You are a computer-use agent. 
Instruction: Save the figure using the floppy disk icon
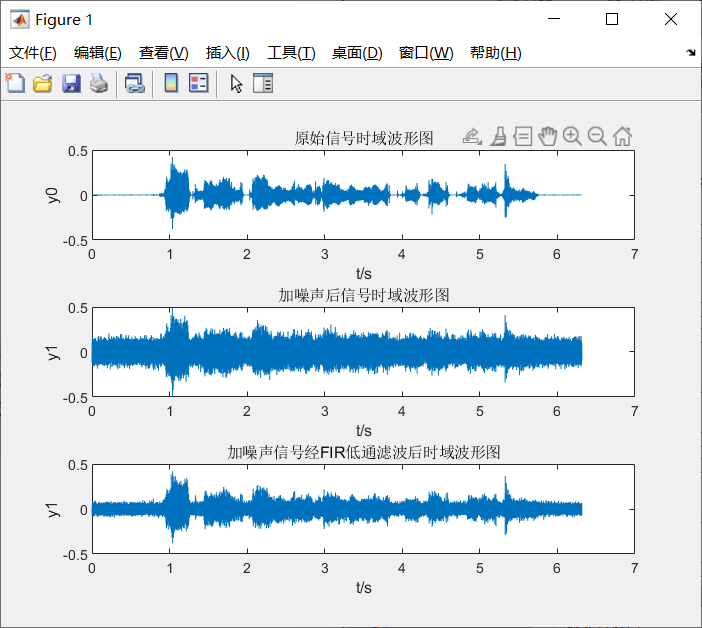tap(70, 84)
